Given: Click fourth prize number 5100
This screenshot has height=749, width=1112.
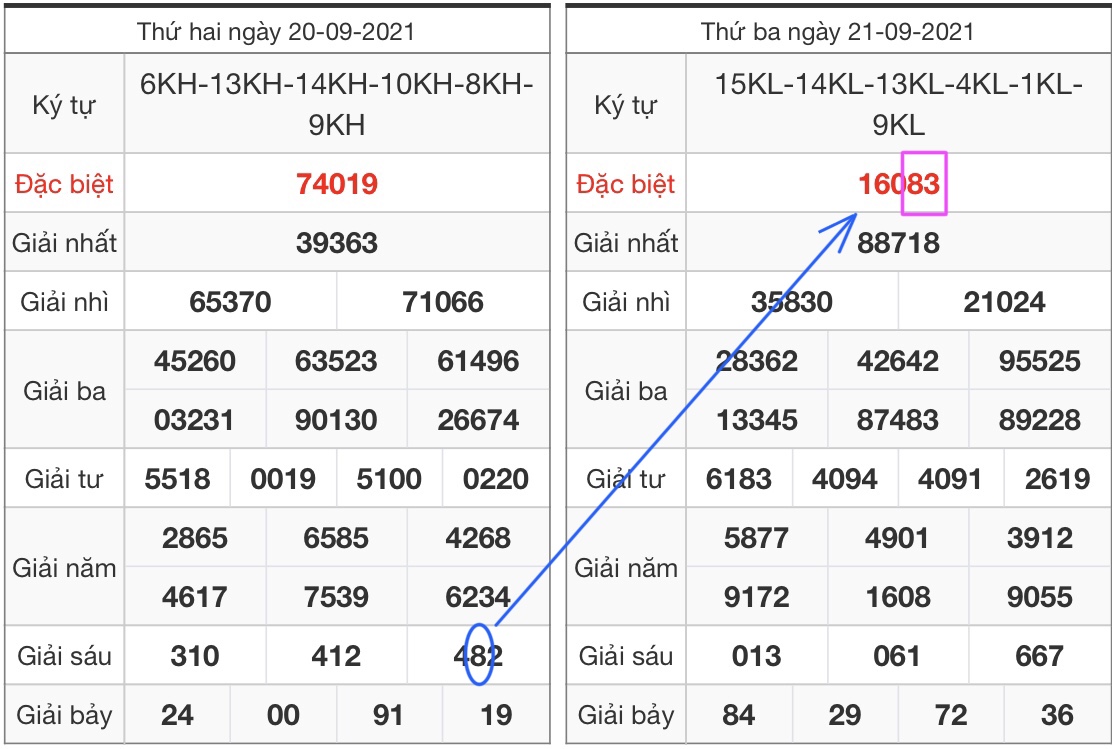Looking at the screenshot, I should pyautogui.click(x=389, y=479).
